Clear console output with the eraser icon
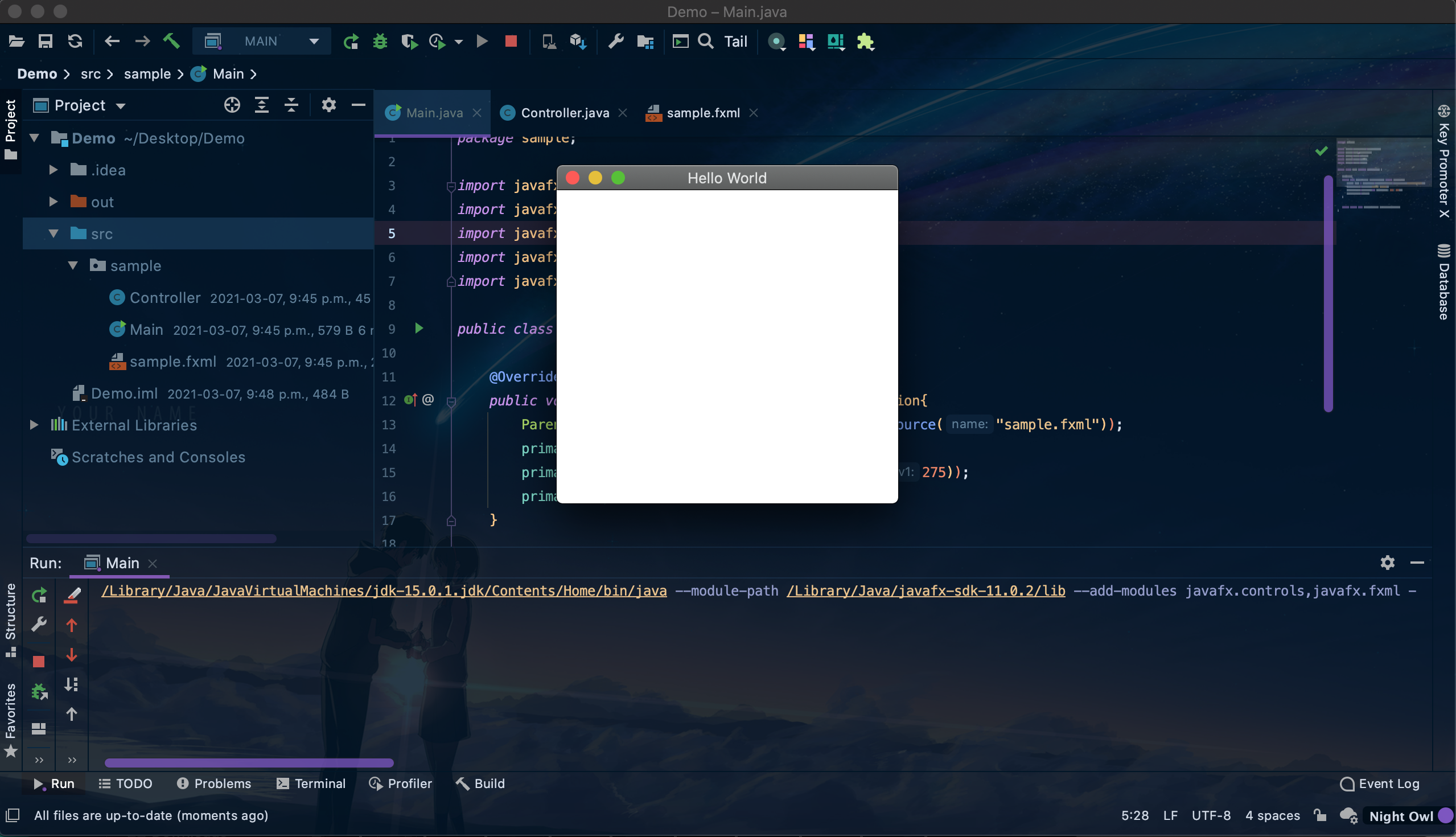Screen dimensions: 1456x837 (x=72, y=595)
